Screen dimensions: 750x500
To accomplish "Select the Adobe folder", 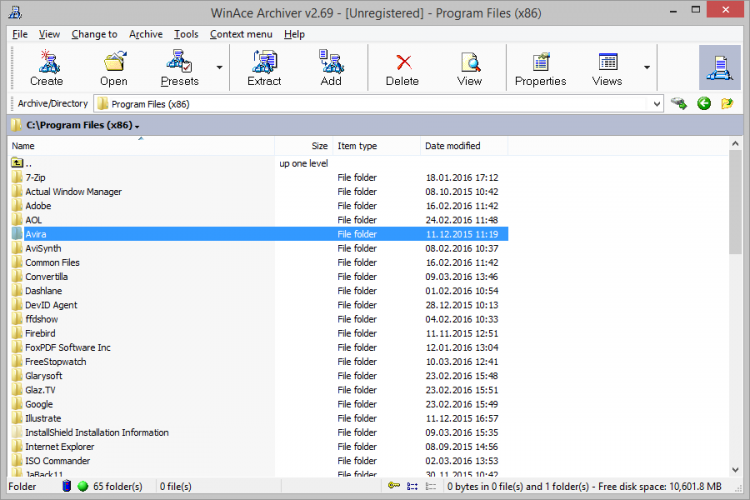I will pos(38,206).
